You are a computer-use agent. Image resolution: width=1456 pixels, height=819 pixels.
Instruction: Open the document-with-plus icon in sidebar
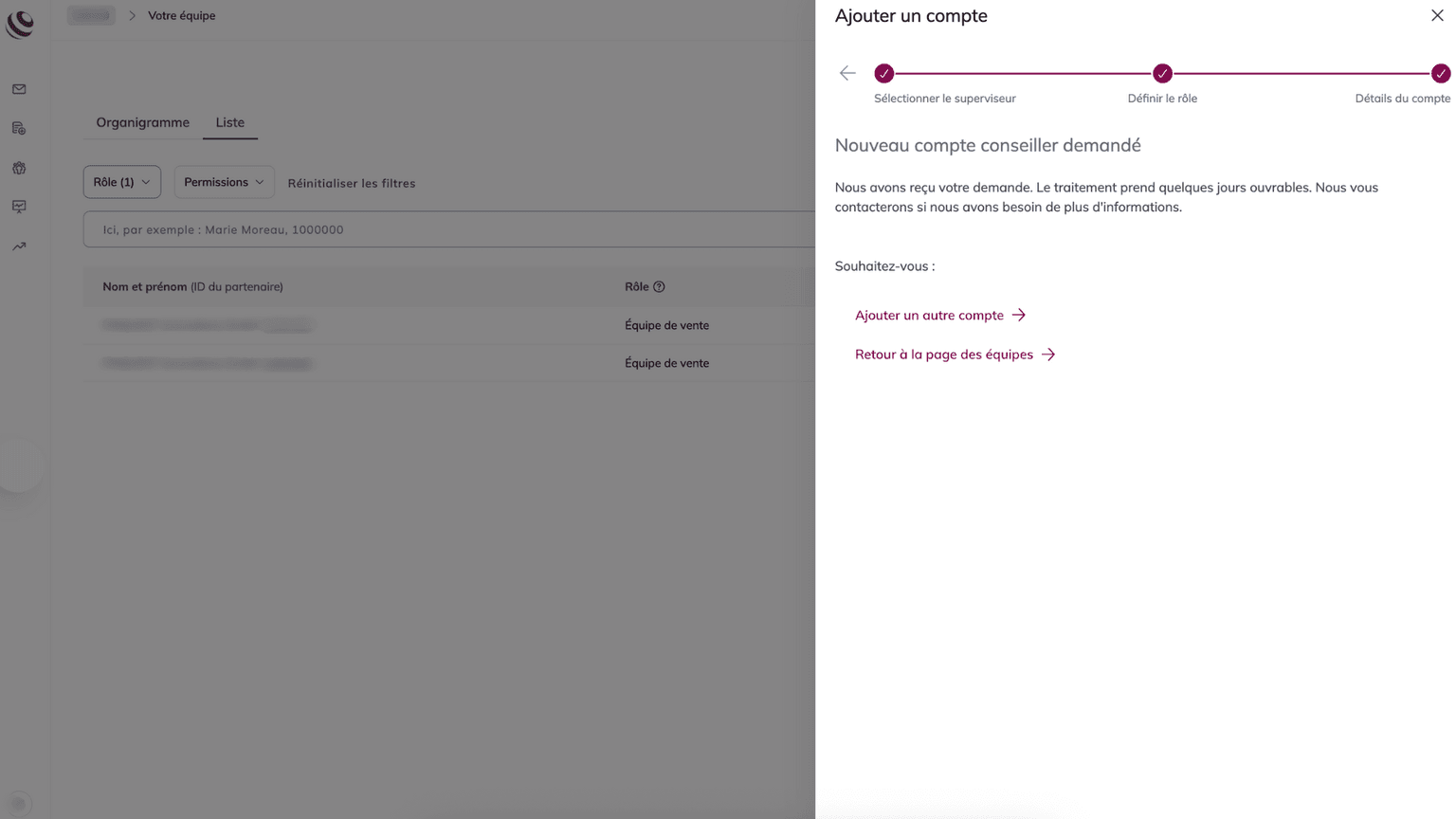click(19, 128)
